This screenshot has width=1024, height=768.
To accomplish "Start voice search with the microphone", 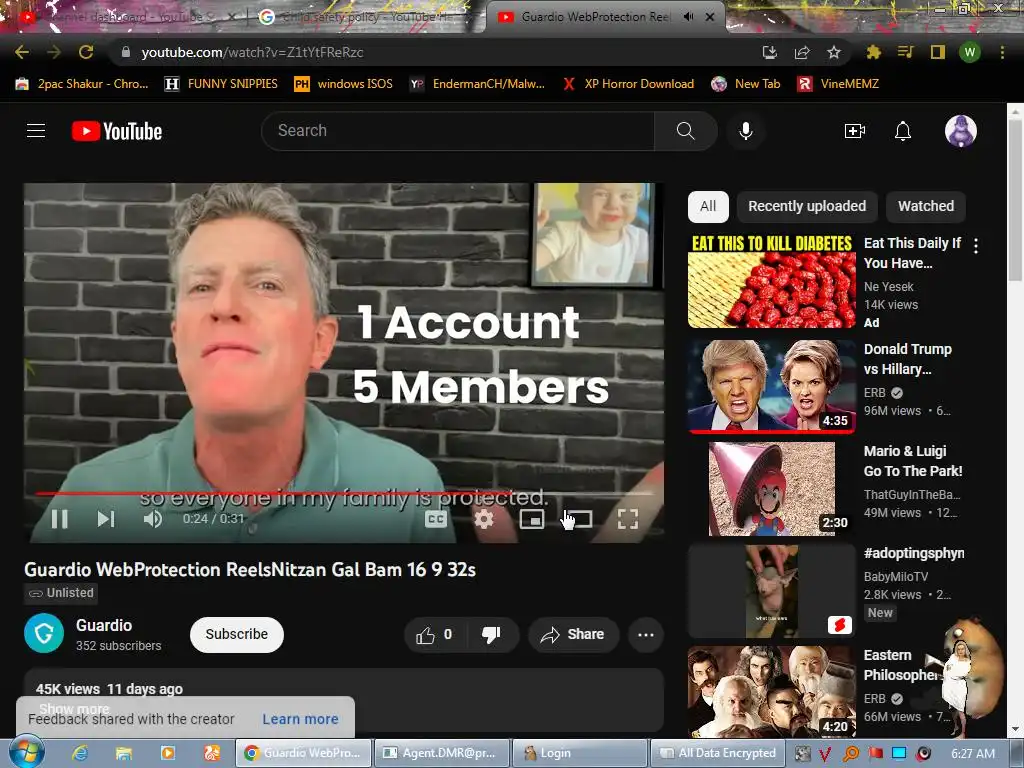I will coord(746,131).
